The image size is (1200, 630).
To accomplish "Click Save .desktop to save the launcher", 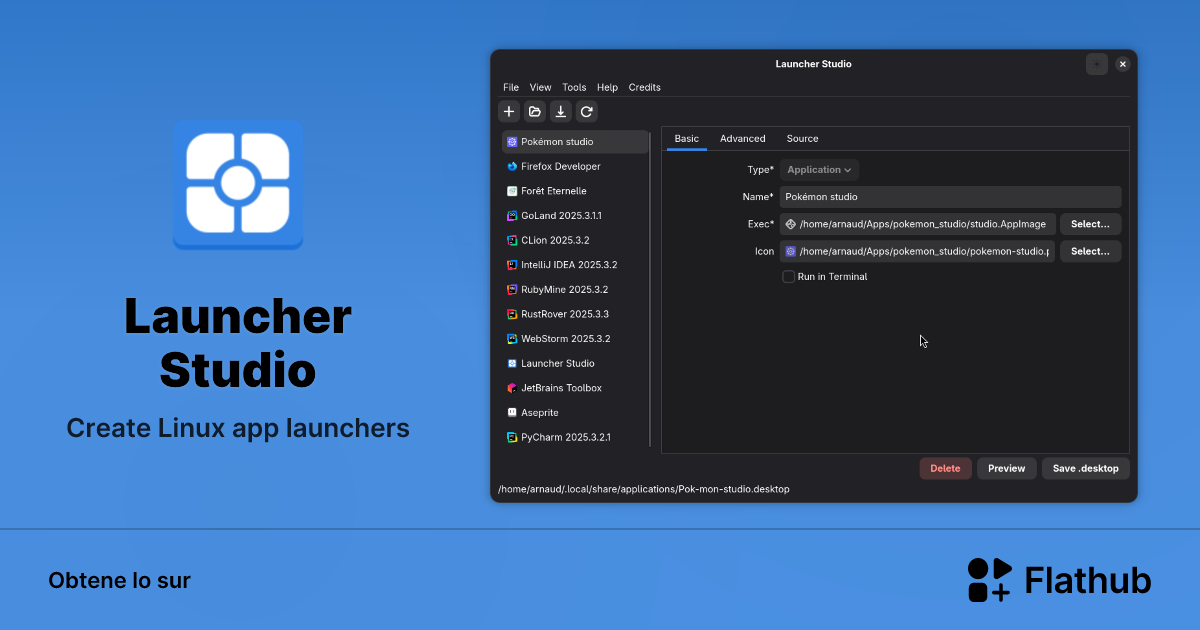I will tap(1085, 468).
